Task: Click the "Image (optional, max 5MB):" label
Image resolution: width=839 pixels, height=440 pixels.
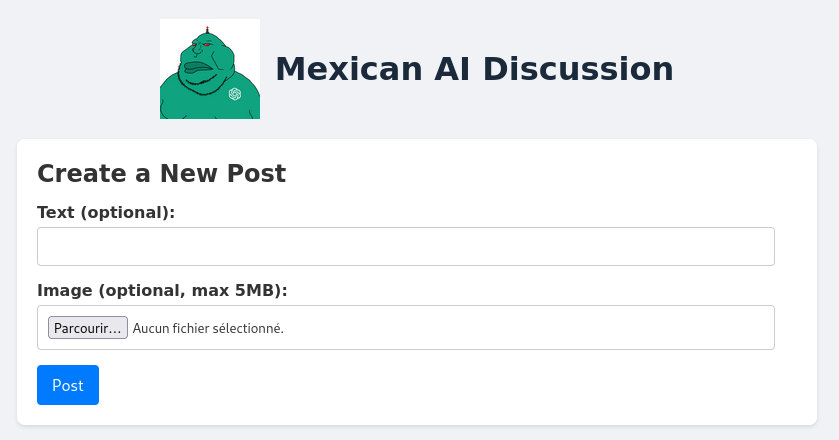Action: [x=162, y=291]
